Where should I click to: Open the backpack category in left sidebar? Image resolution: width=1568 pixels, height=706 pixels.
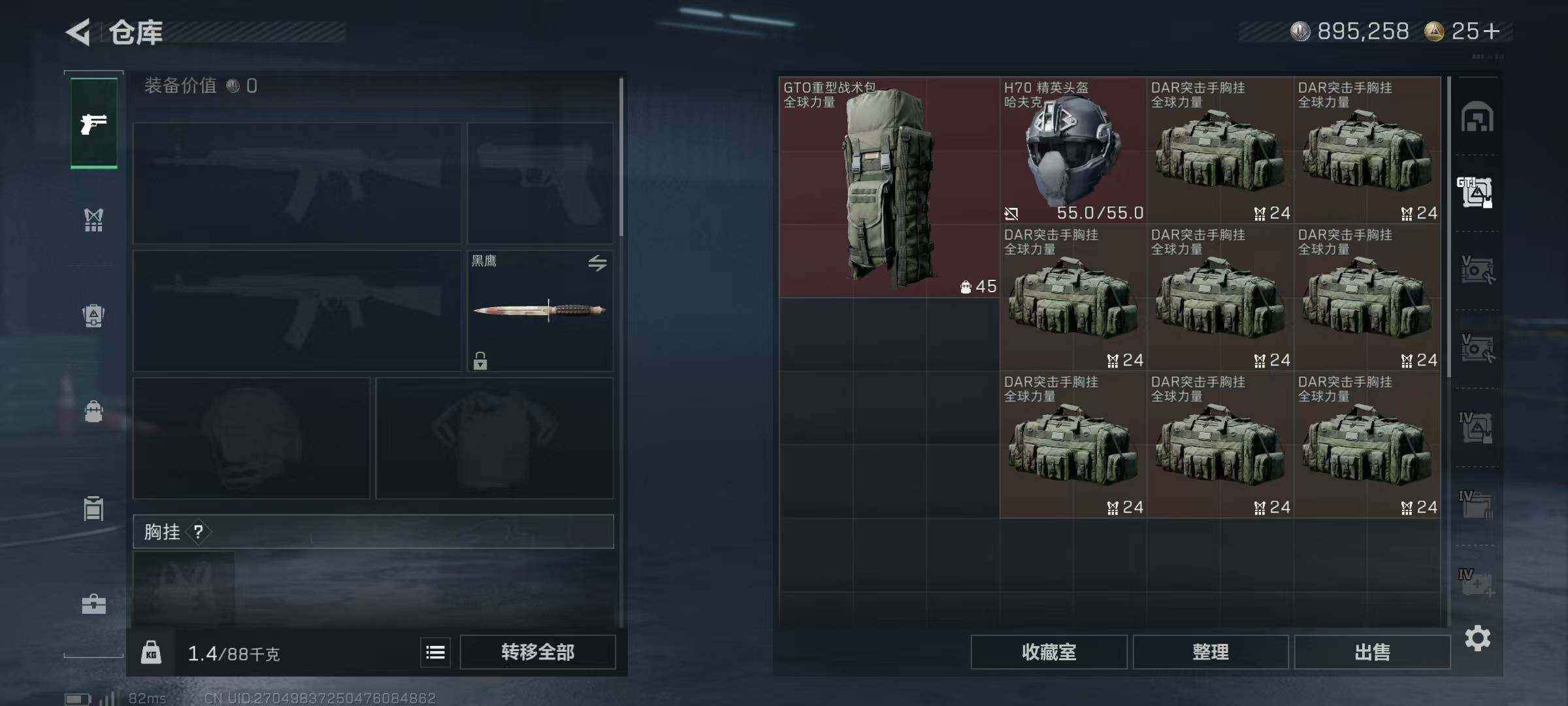(93, 316)
